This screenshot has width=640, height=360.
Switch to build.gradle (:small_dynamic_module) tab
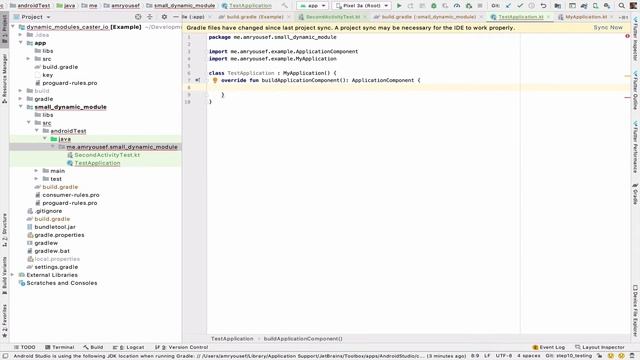(x=428, y=17)
